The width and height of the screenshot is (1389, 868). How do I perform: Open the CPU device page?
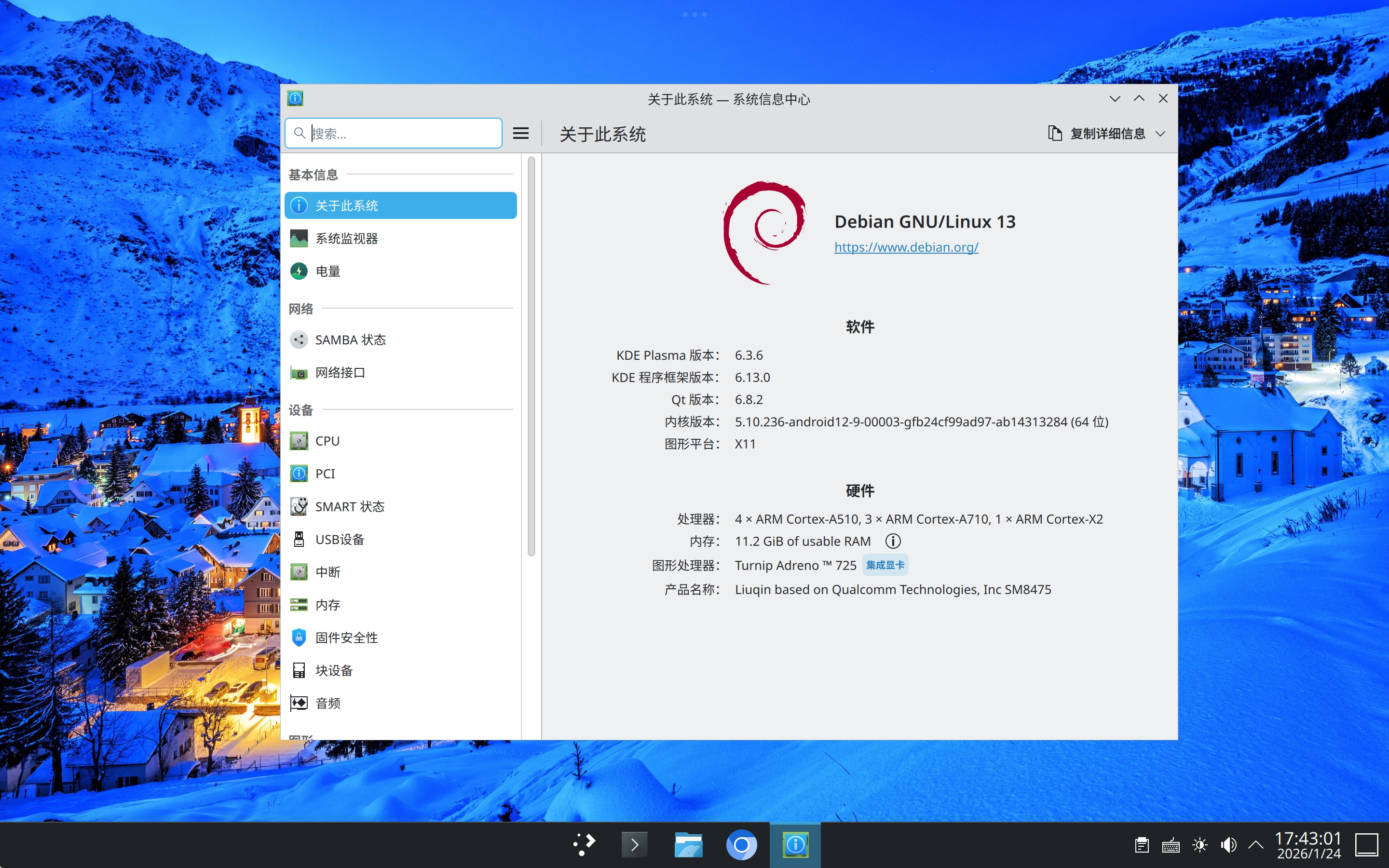tap(327, 441)
